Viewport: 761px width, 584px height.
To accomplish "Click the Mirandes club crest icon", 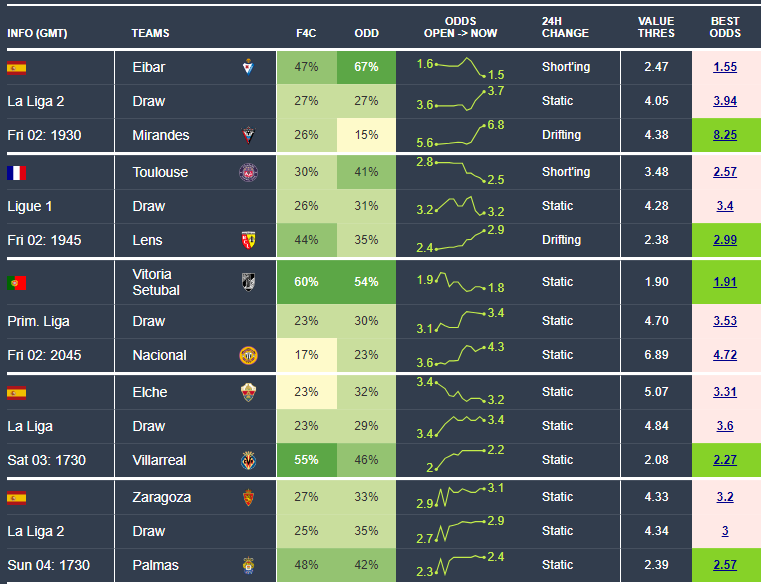I will [248, 135].
